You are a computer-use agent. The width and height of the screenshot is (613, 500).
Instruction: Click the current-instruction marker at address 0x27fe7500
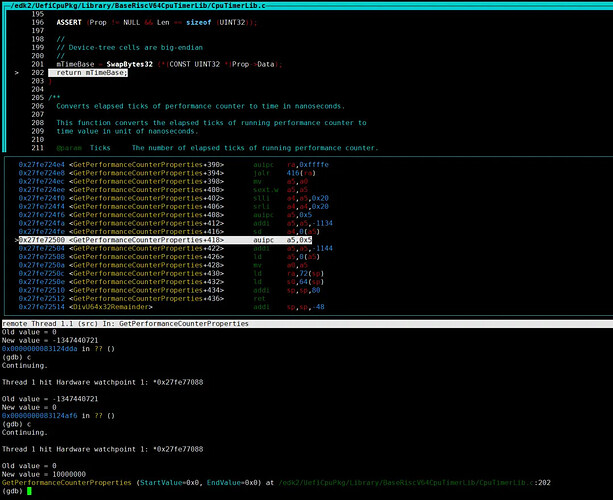pos(16,241)
